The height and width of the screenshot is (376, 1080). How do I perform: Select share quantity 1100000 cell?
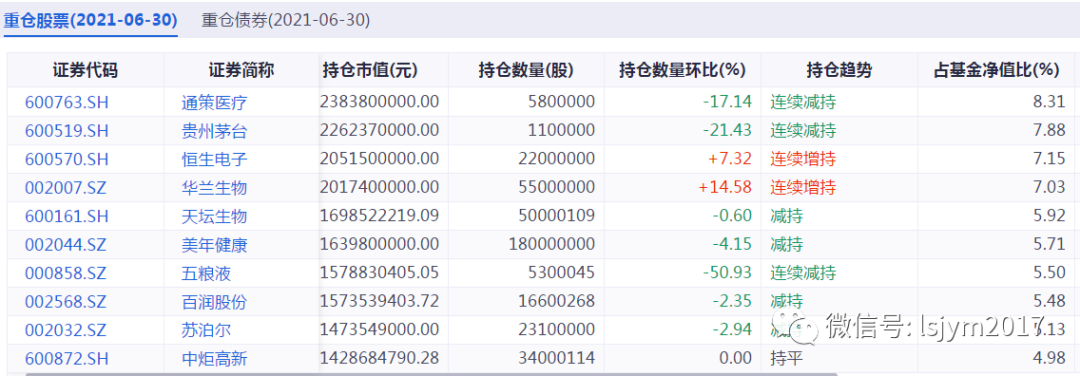561,129
